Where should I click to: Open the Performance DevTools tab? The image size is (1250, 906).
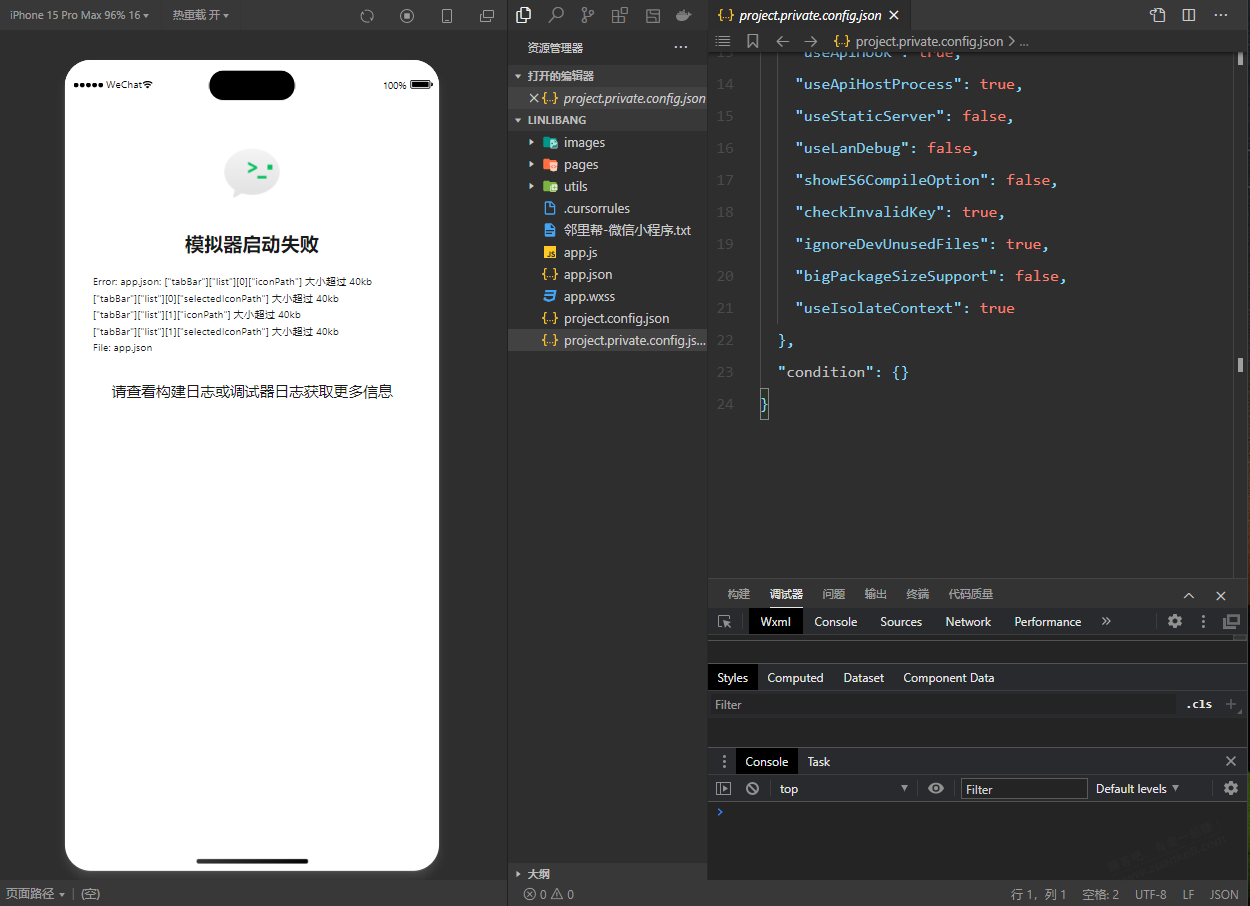point(1048,621)
